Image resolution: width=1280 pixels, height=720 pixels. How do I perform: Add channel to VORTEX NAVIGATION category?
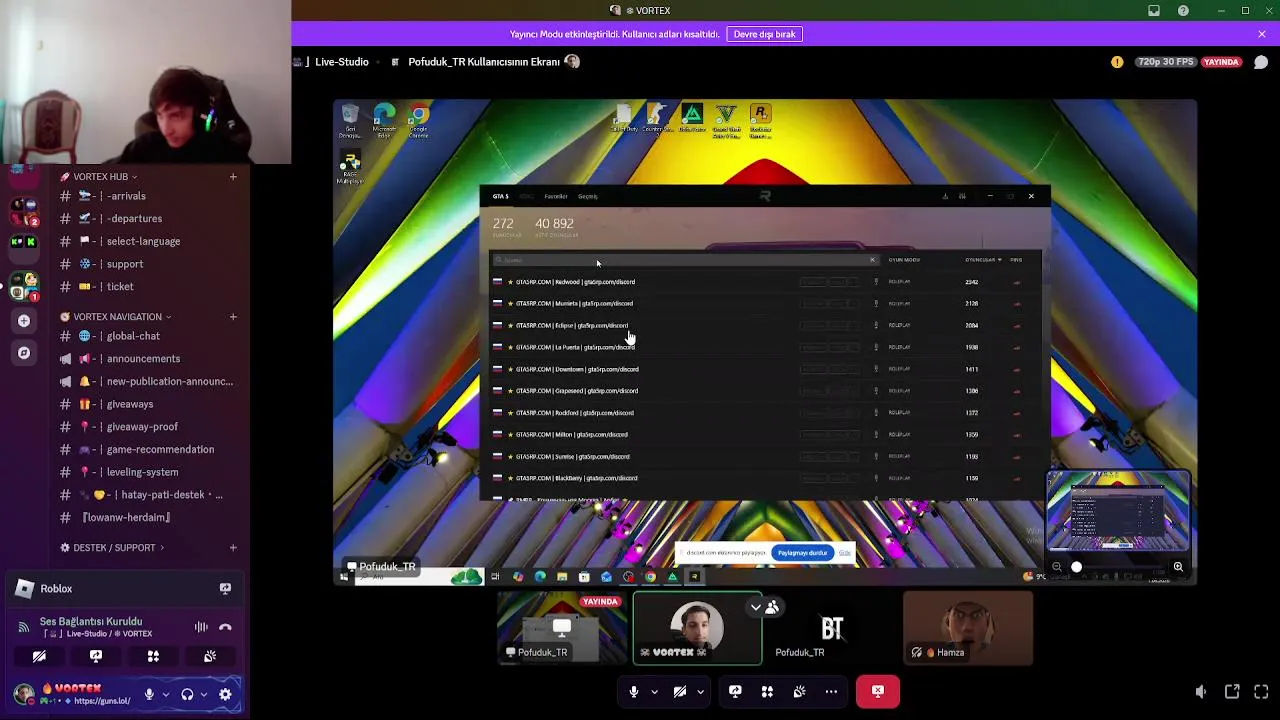point(233,317)
